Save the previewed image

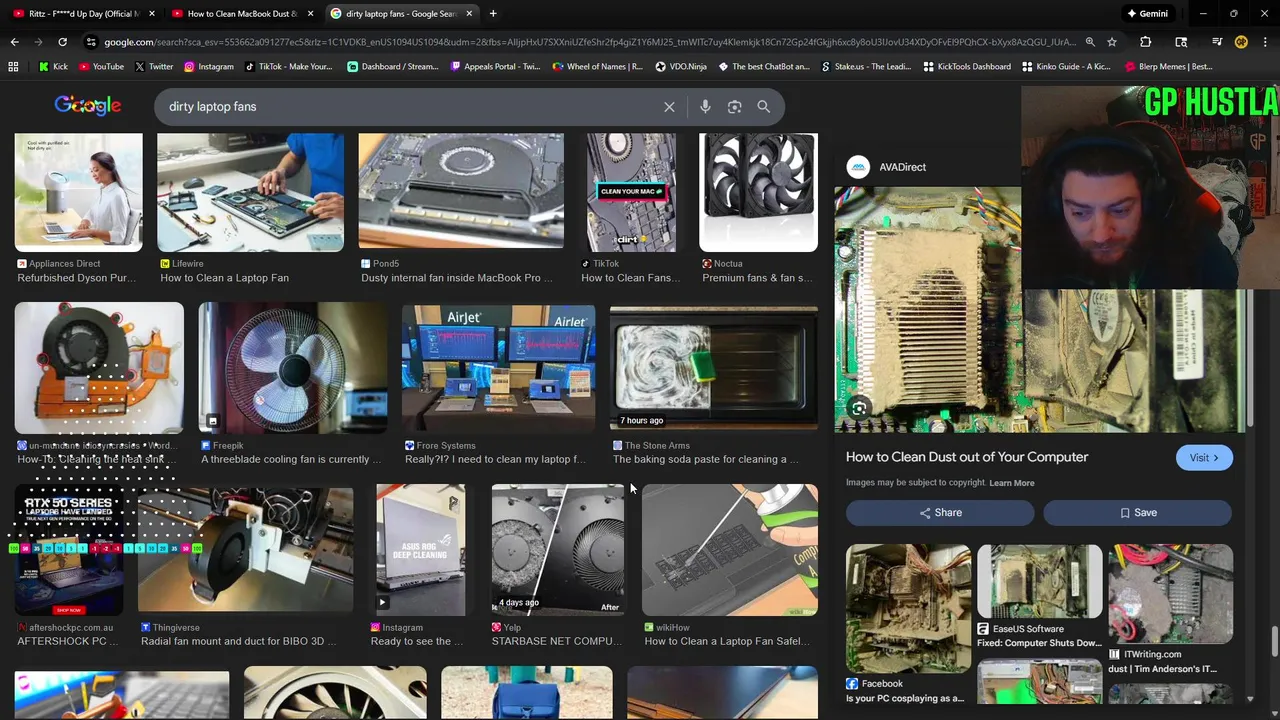(1138, 513)
